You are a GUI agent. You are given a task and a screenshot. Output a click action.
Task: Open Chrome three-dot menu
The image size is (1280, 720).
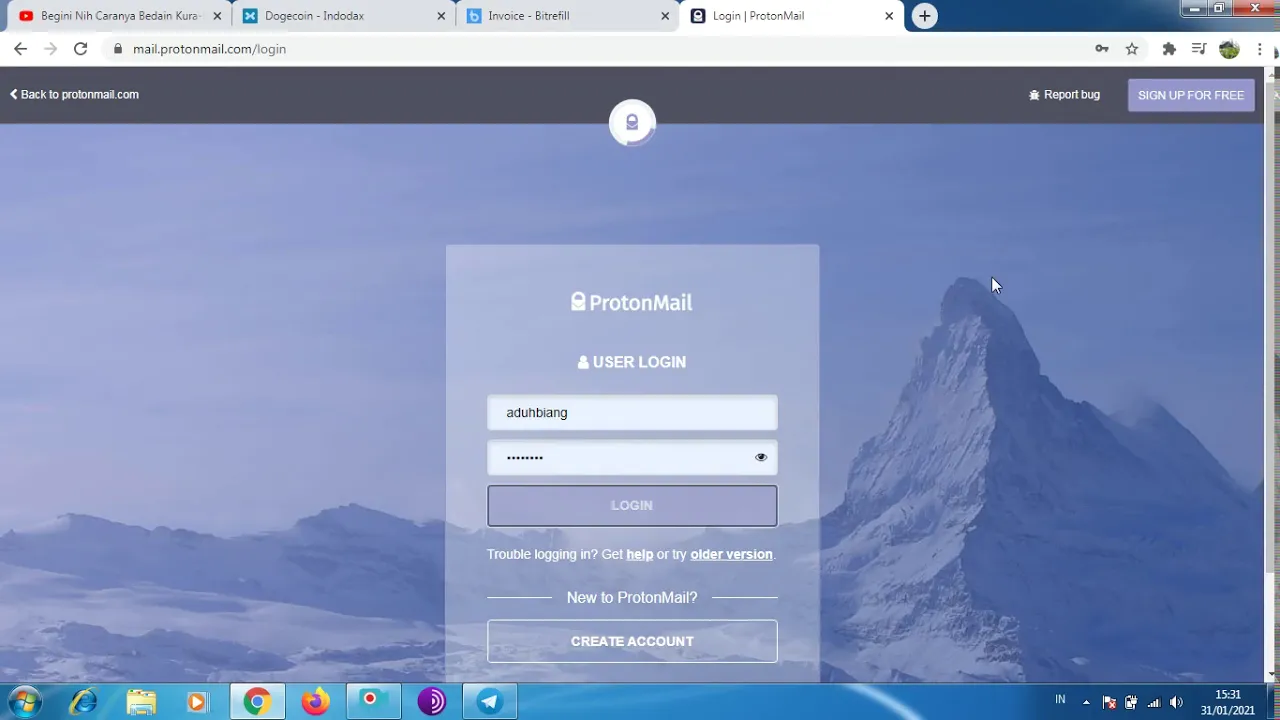point(1259,48)
